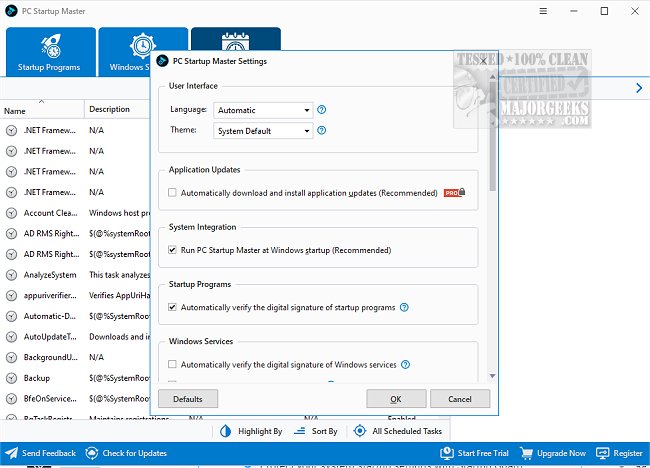Viewport: 650px width, 468px height.
Task: Click help icon next to Theme
Action: point(321,130)
